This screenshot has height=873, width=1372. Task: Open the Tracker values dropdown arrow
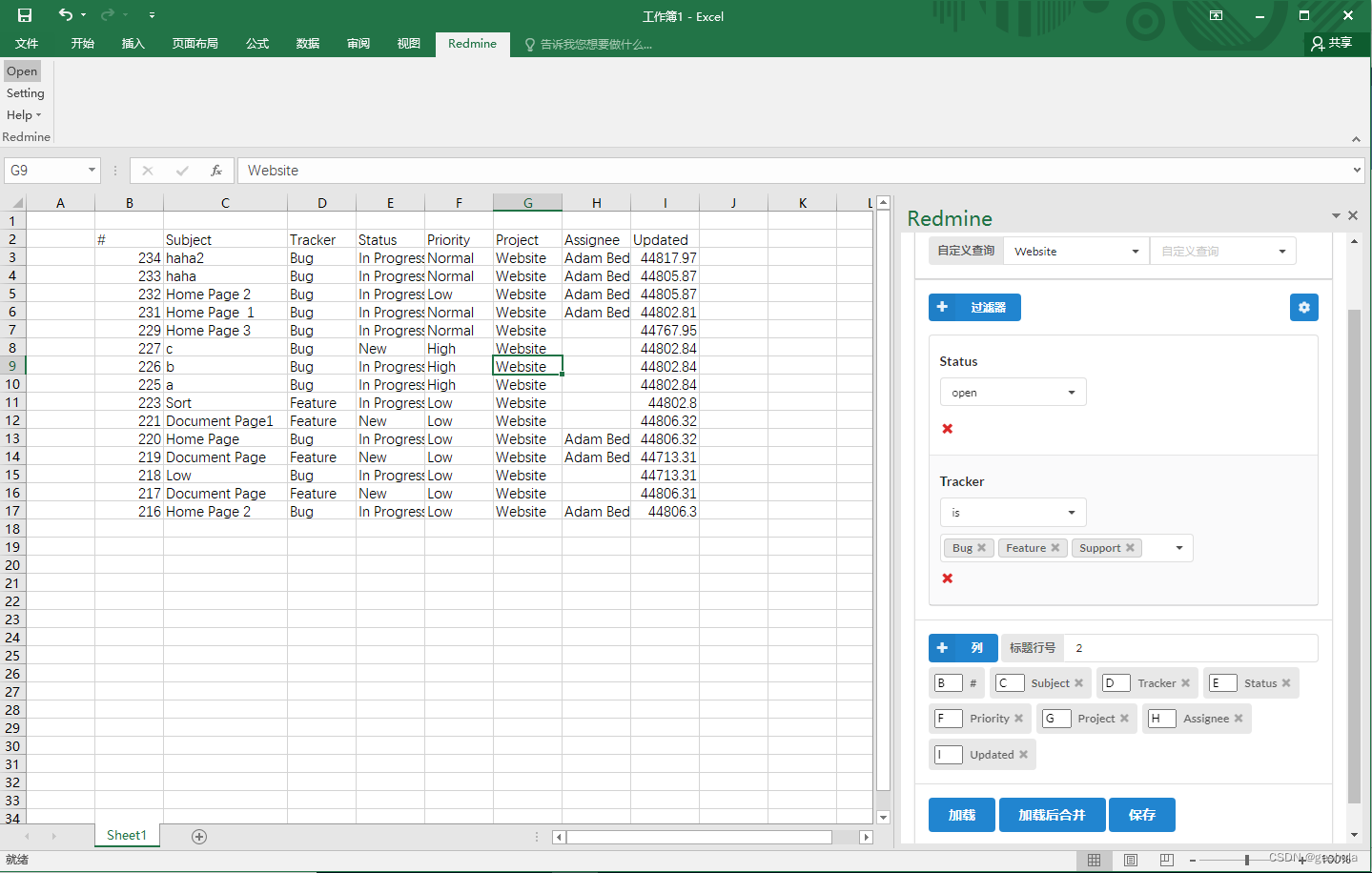(x=1179, y=548)
